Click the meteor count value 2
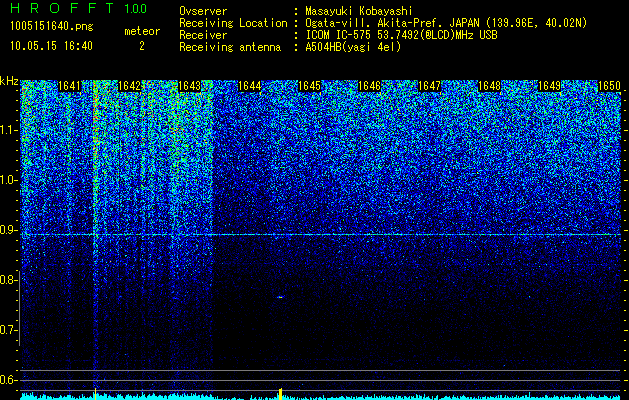 (x=142, y=46)
